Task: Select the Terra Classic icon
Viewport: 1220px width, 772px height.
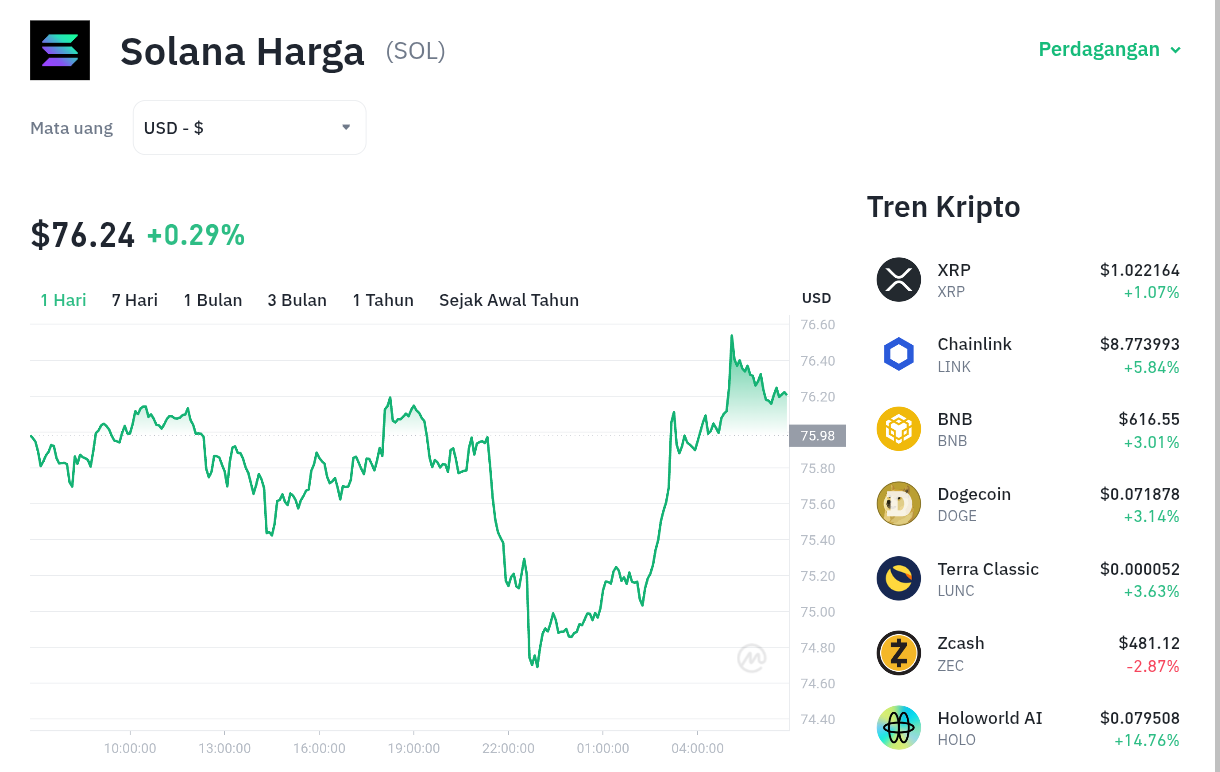Action: [x=898, y=578]
